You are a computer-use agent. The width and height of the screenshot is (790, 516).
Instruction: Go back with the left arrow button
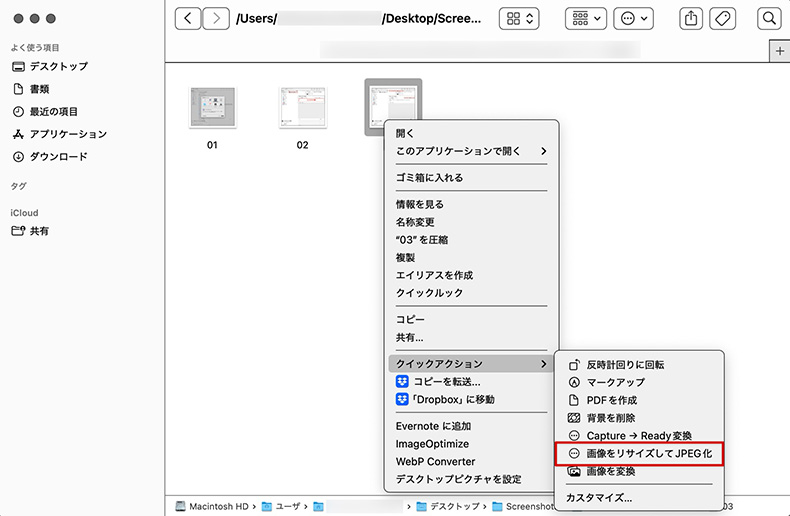(187, 19)
